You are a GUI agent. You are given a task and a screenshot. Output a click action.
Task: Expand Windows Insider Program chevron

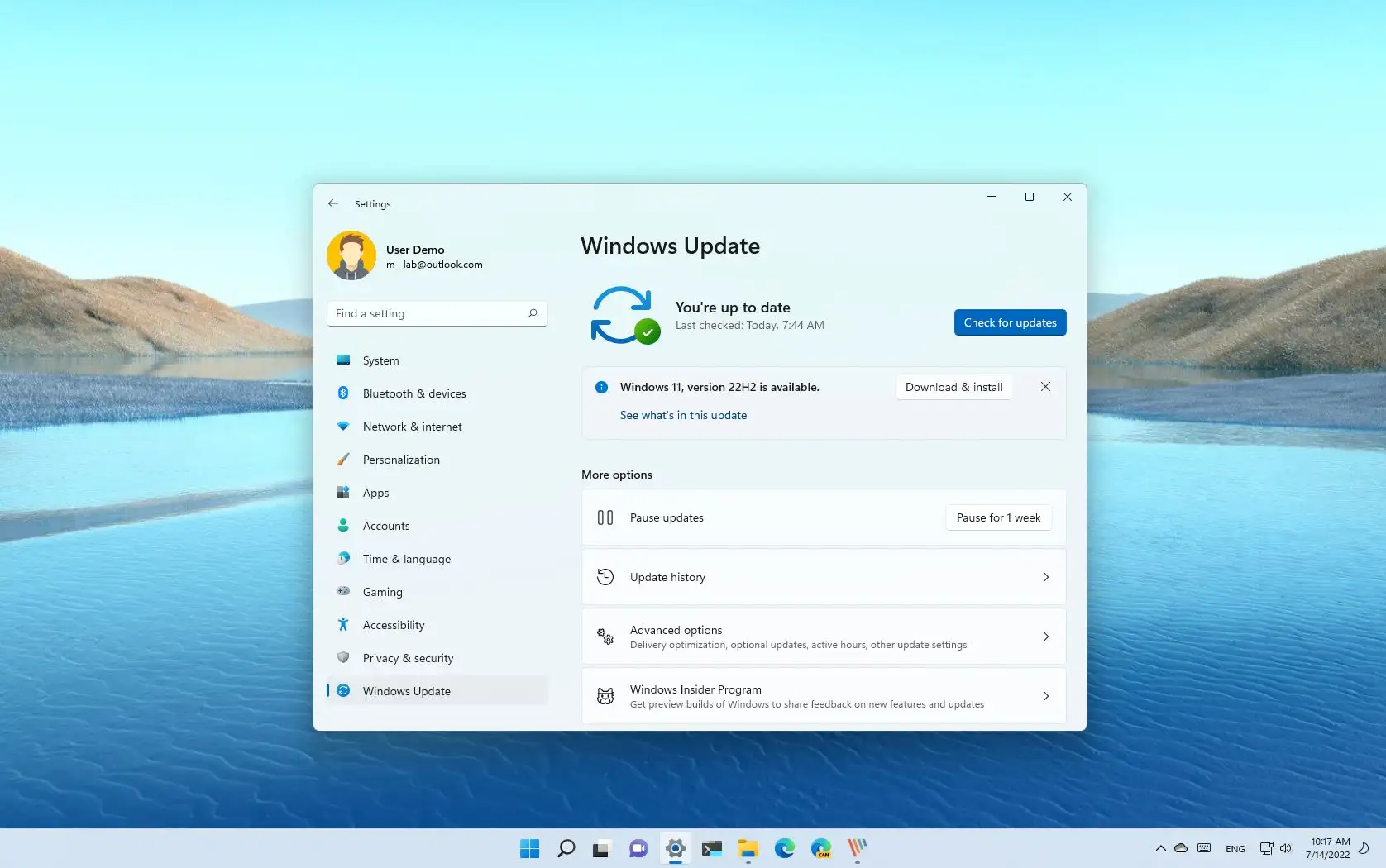click(1046, 696)
